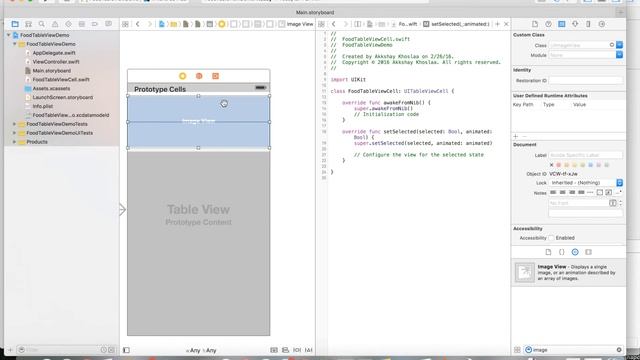The height and width of the screenshot is (360, 640).
Task: Show the Media library
Action: click(588, 252)
